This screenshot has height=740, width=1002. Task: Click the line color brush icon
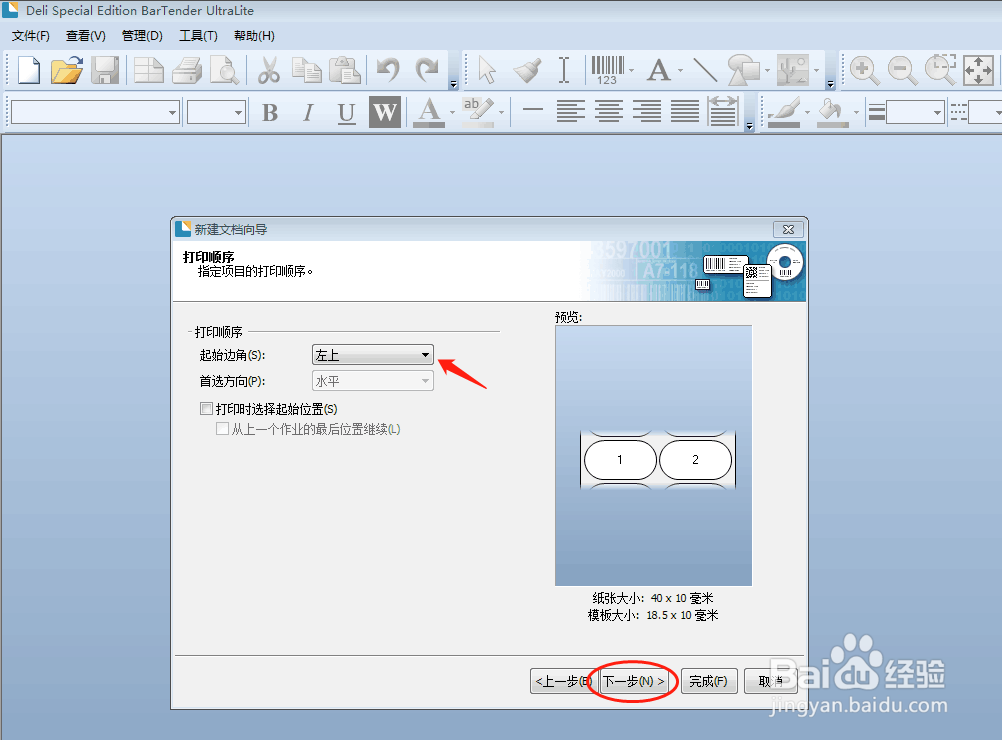click(784, 112)
